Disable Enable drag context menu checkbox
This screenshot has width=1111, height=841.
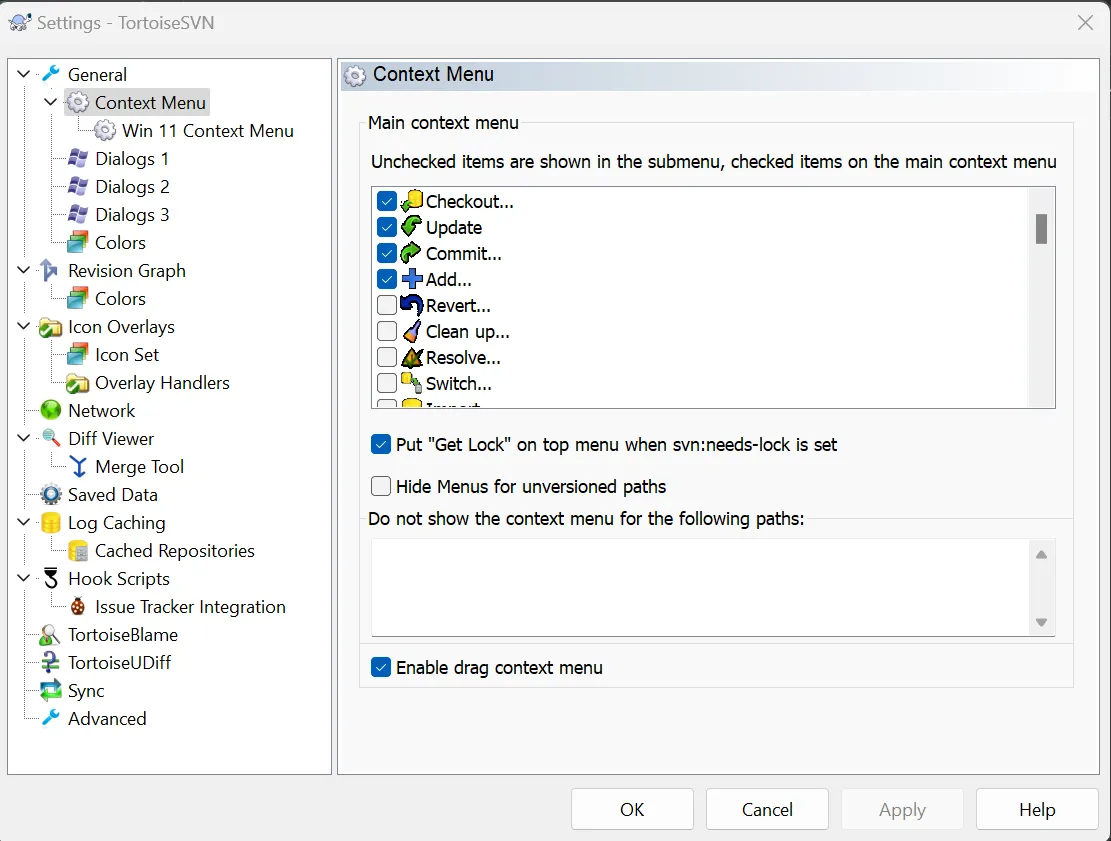[x=381, y=667]
